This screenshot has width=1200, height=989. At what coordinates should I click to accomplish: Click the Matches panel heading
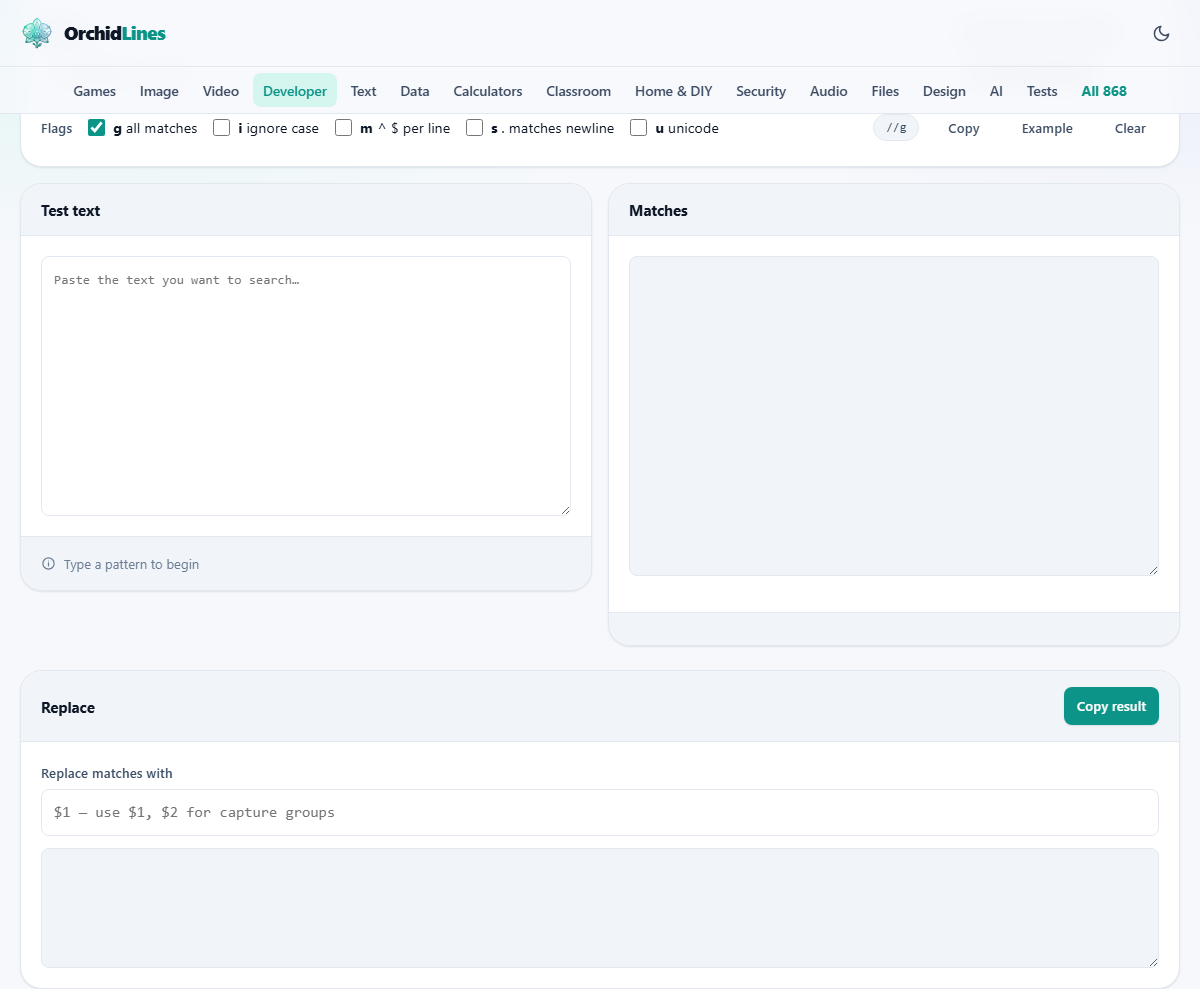658,210
